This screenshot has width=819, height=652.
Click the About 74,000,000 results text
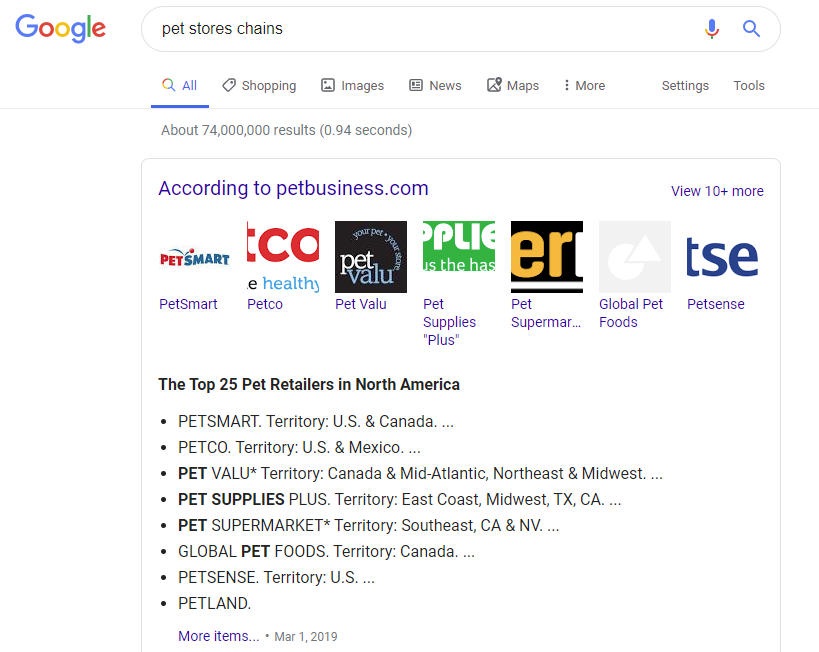coord(286,130)
